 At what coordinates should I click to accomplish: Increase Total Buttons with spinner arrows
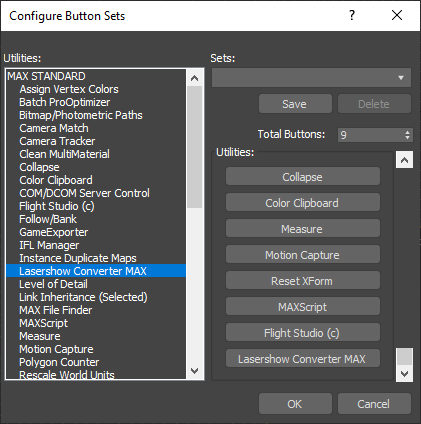407,132
